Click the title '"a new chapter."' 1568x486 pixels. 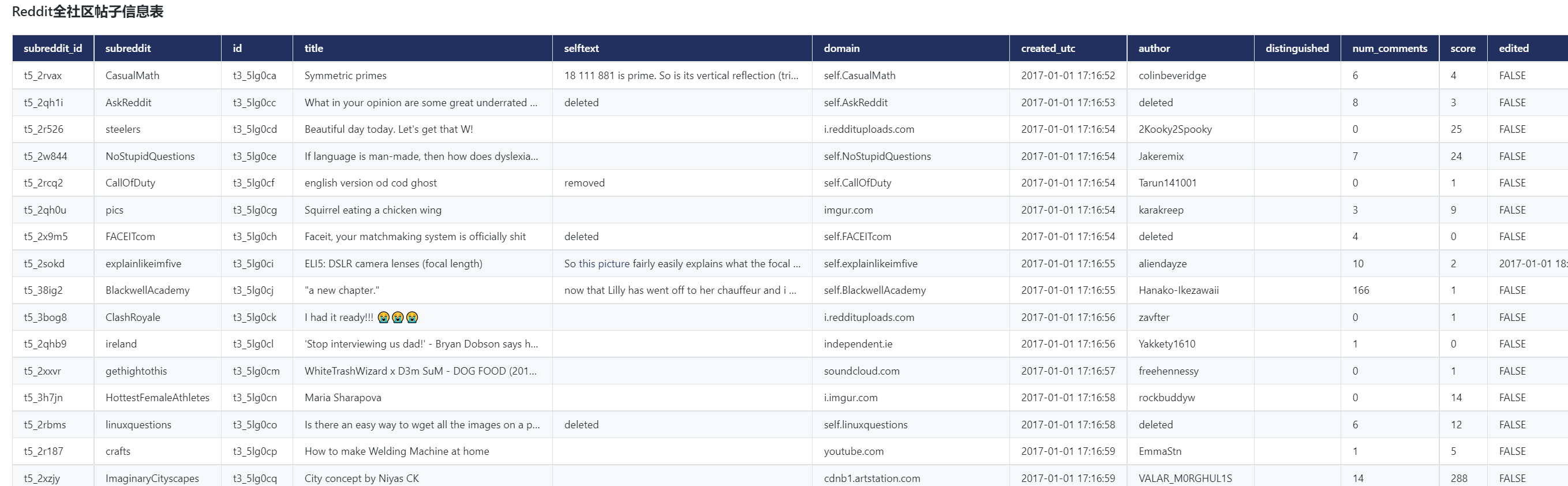(342, 290)
